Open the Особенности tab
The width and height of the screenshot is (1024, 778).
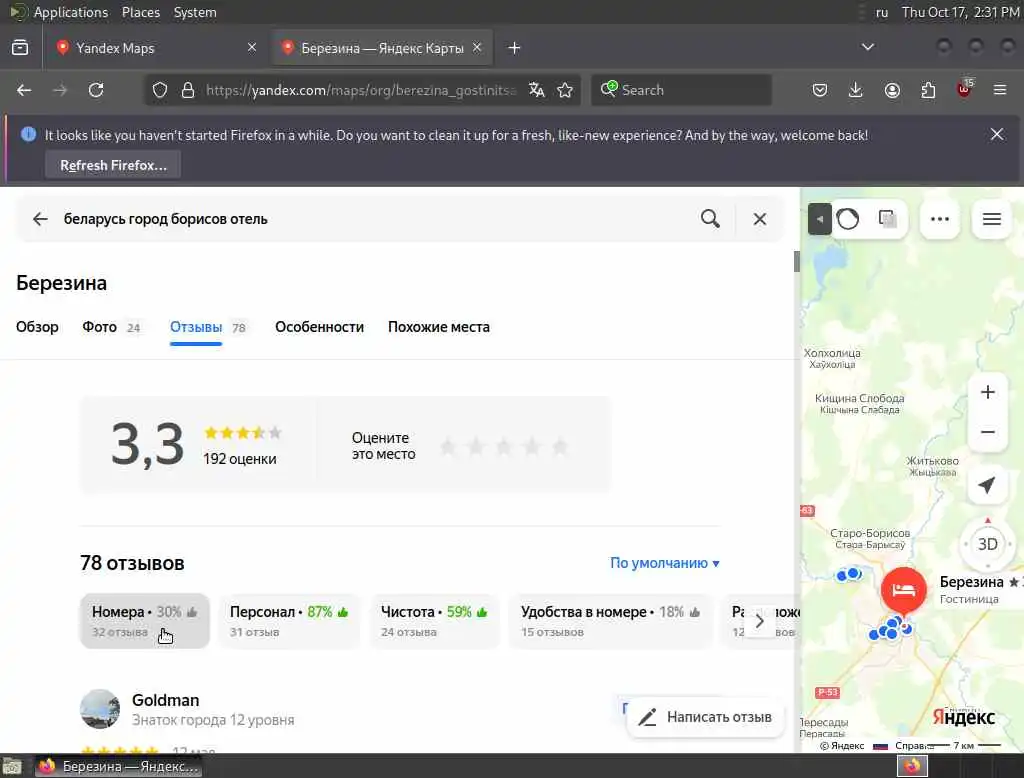click(x=319, y=327)
